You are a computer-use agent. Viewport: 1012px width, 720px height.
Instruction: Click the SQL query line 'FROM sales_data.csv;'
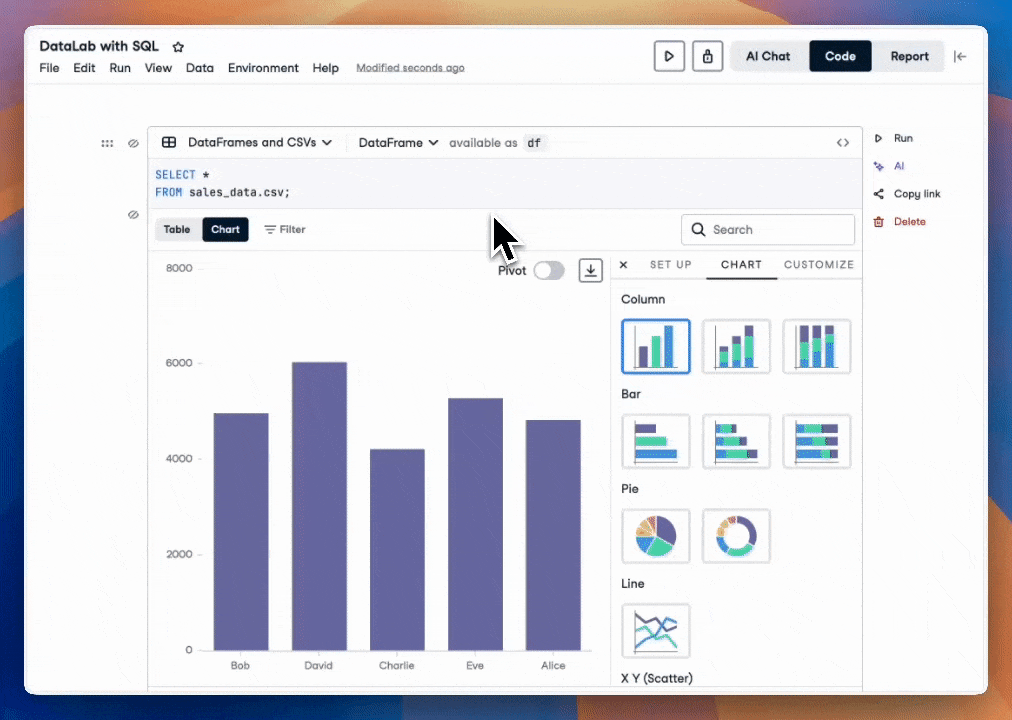click(223, 192)
